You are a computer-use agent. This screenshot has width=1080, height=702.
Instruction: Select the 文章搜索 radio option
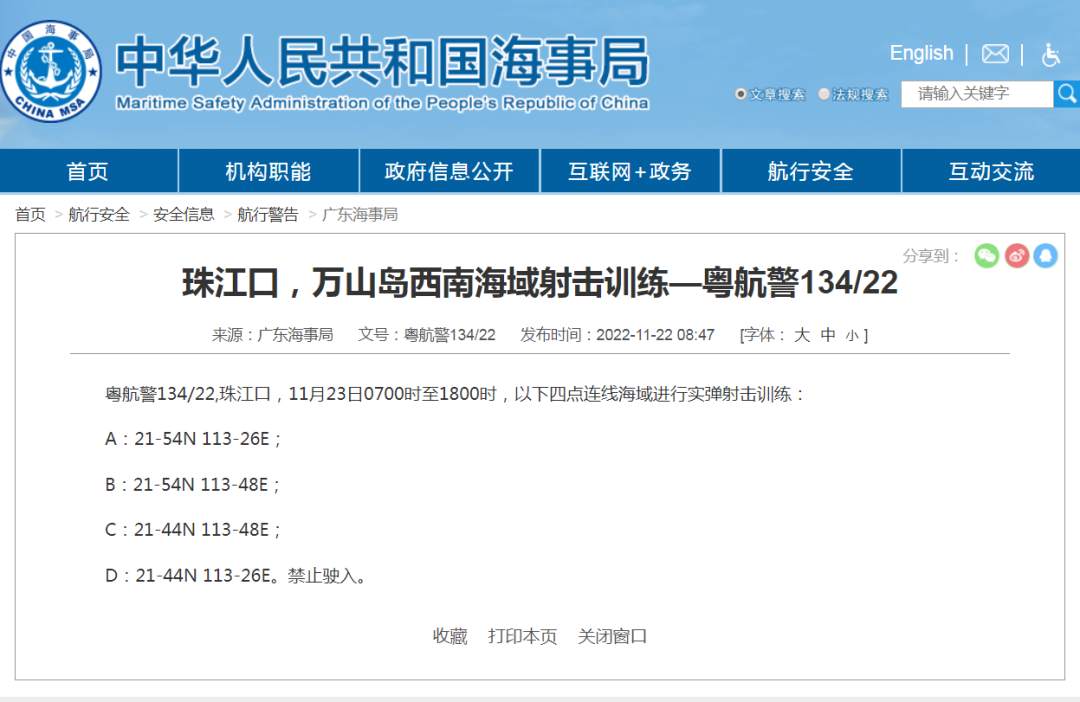[740, 94]
